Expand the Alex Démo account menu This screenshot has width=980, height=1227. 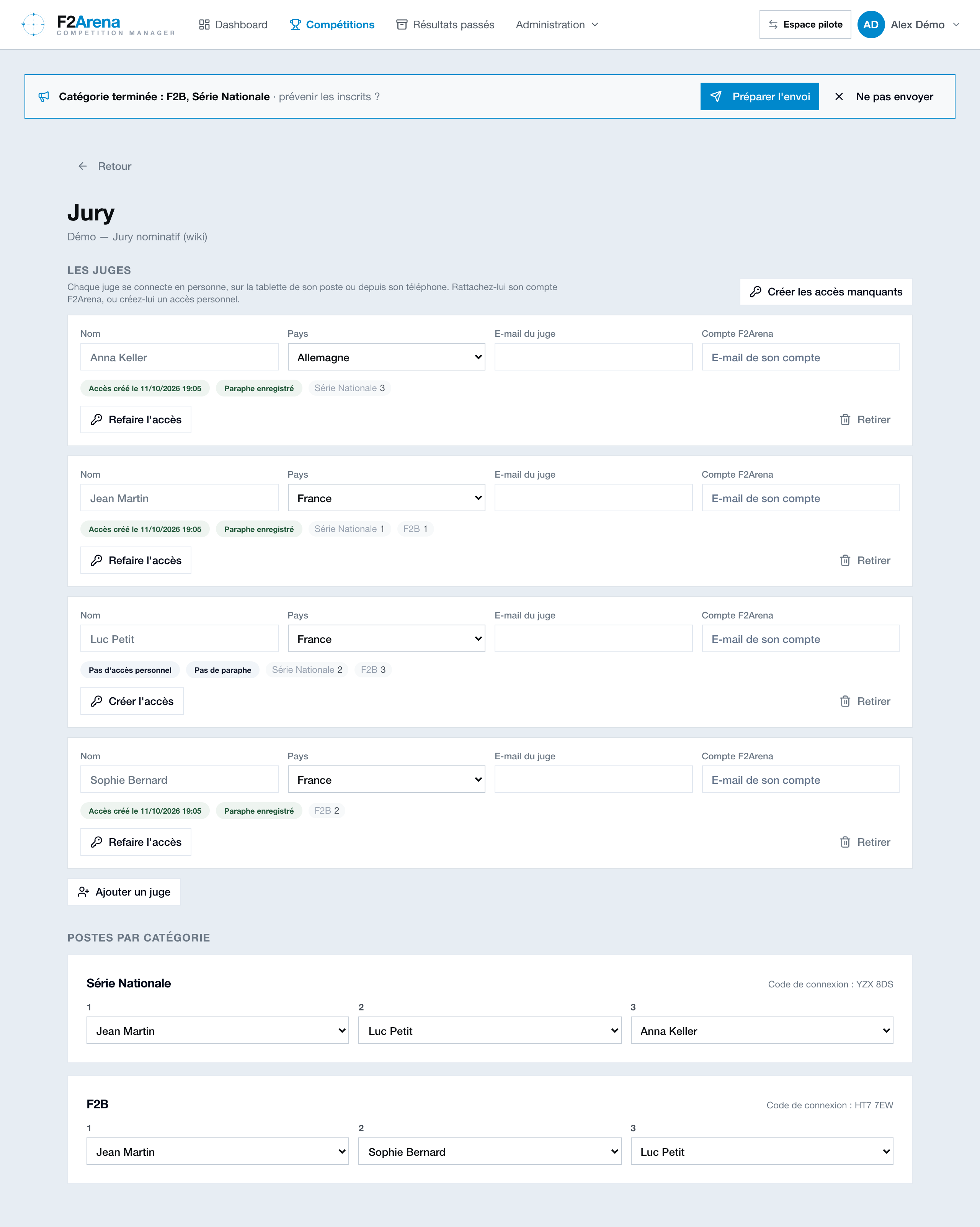pyautogui.click(x=910, y=24)
